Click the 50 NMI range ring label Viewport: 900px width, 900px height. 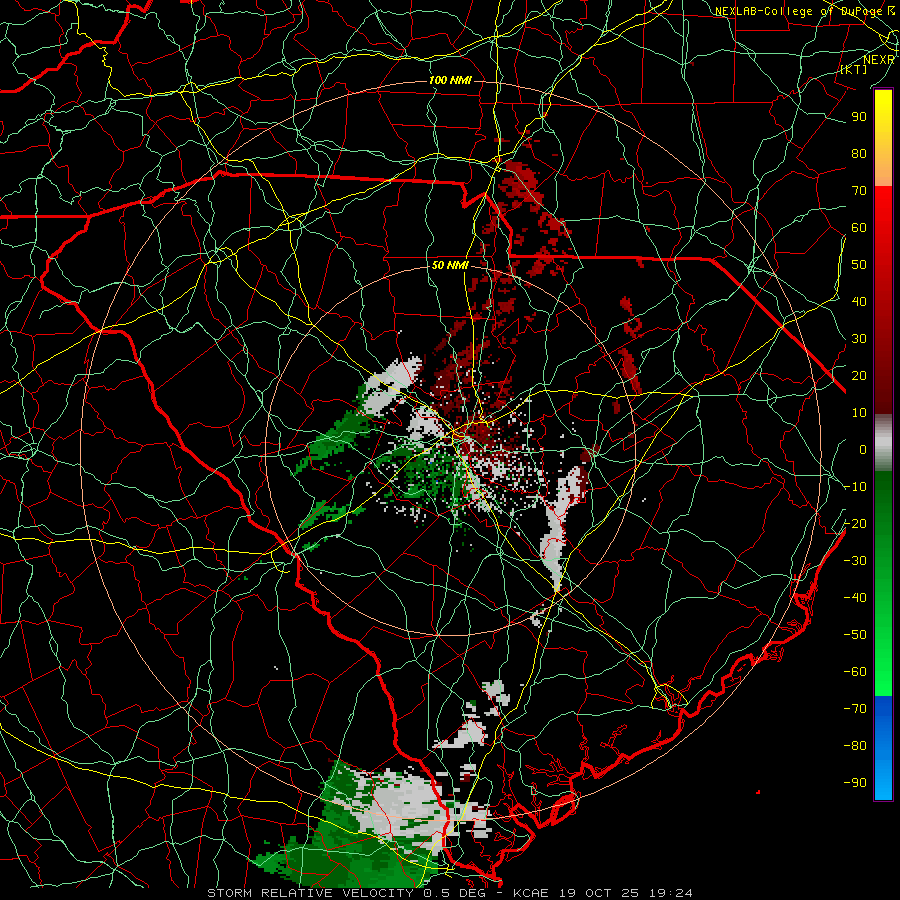click(x=450, y=266)
